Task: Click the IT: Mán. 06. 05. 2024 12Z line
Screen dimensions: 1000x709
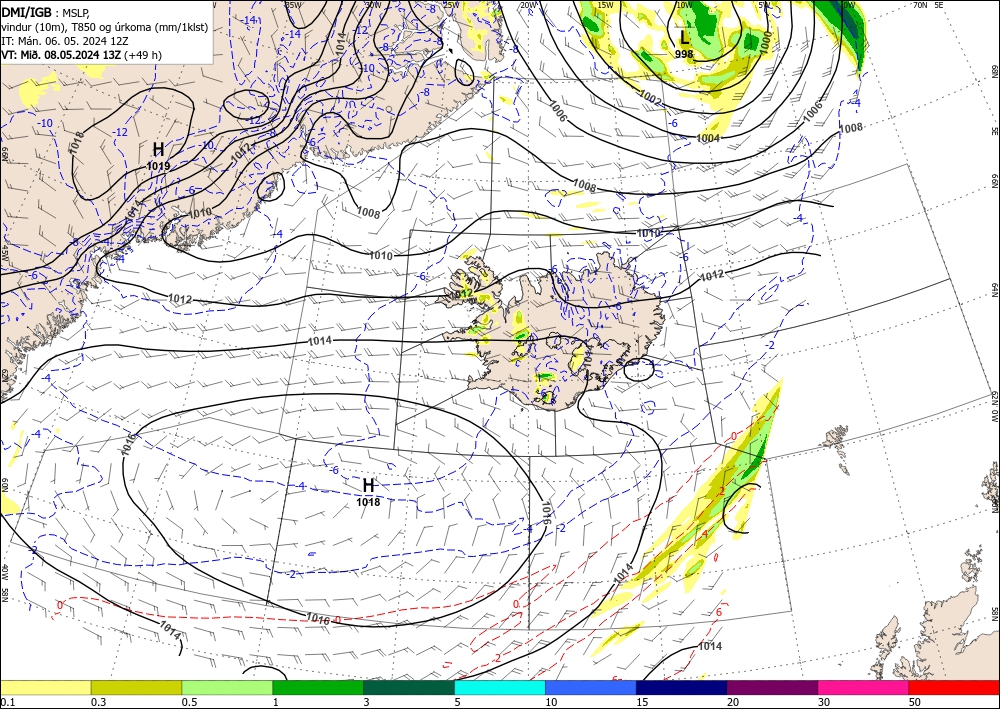Action: click(x=65, y=41)
